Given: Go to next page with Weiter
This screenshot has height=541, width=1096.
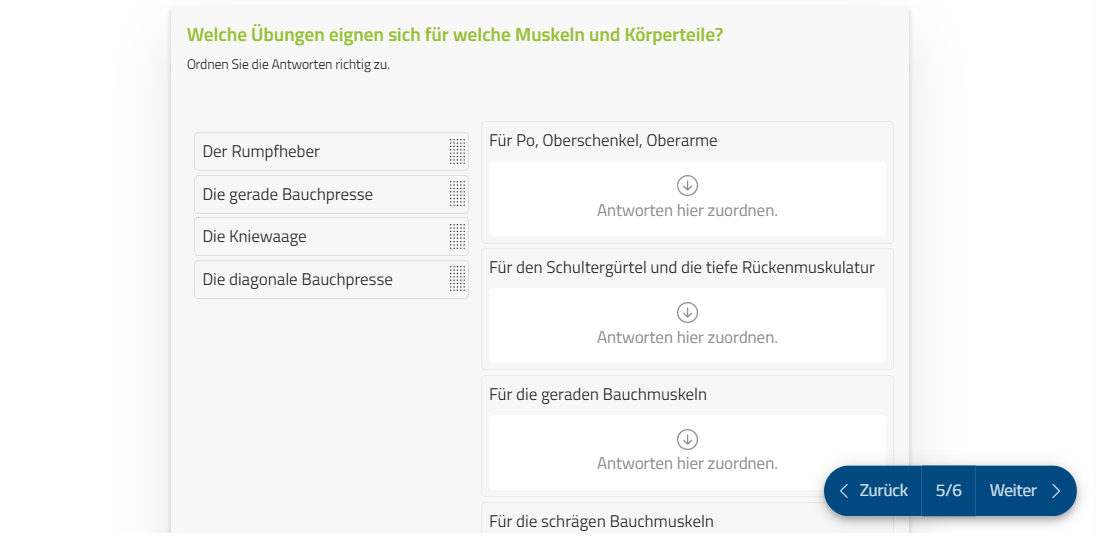Looking at the screenshot, I should pos(1025,491).
